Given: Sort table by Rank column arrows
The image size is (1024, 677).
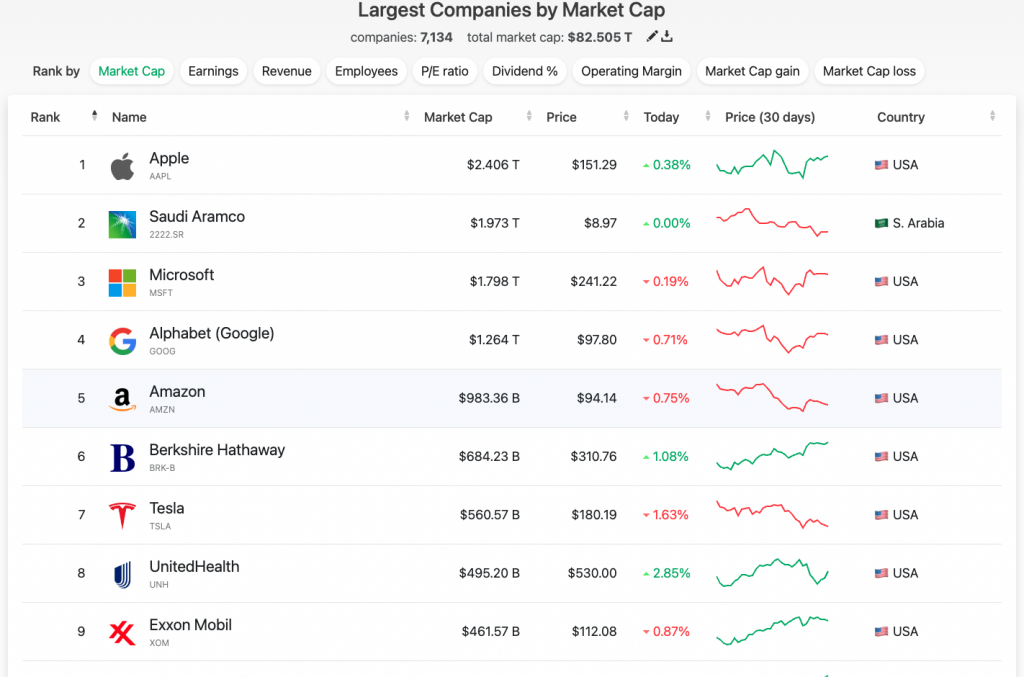Looking at the screenshot, I should pyautogui.click(x=94, y=117).
